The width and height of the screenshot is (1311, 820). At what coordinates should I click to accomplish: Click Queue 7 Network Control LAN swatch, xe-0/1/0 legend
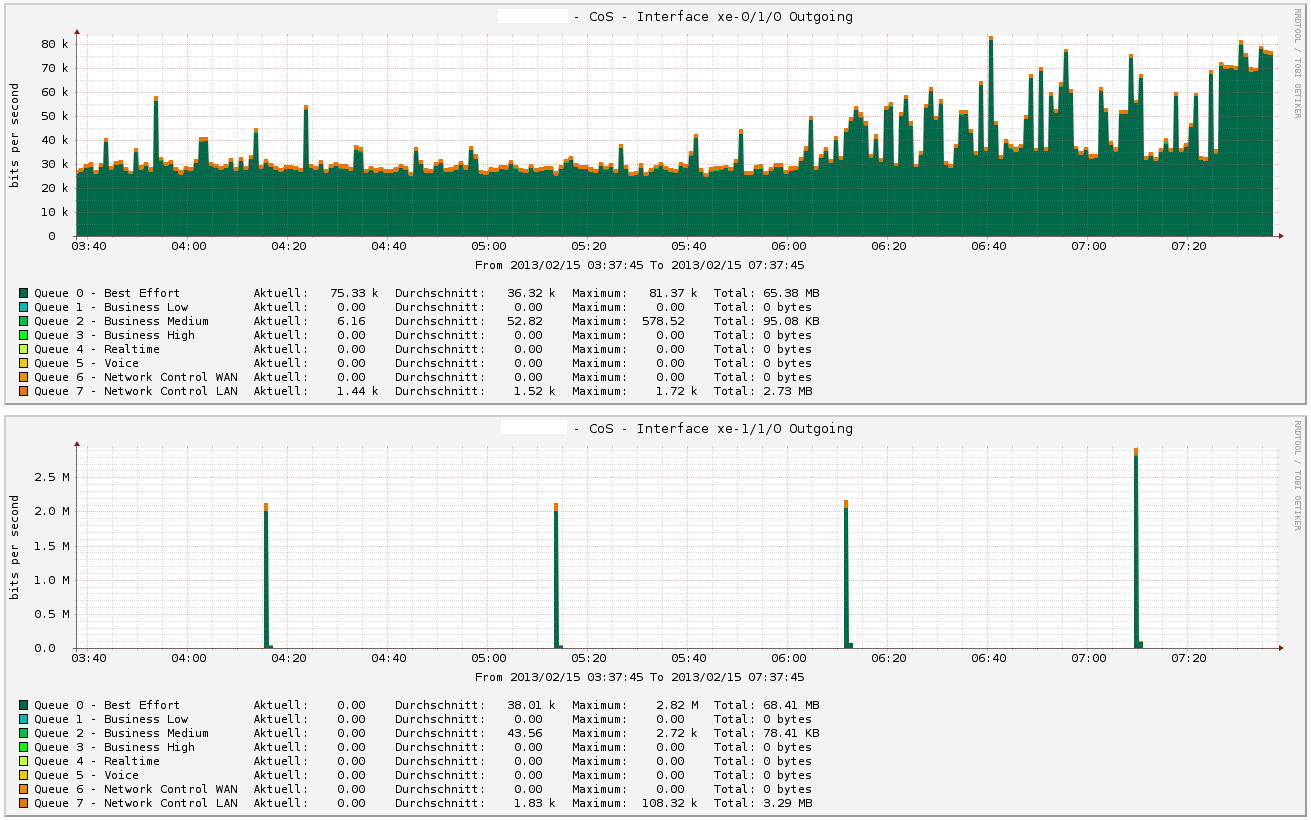click(23, 391)
